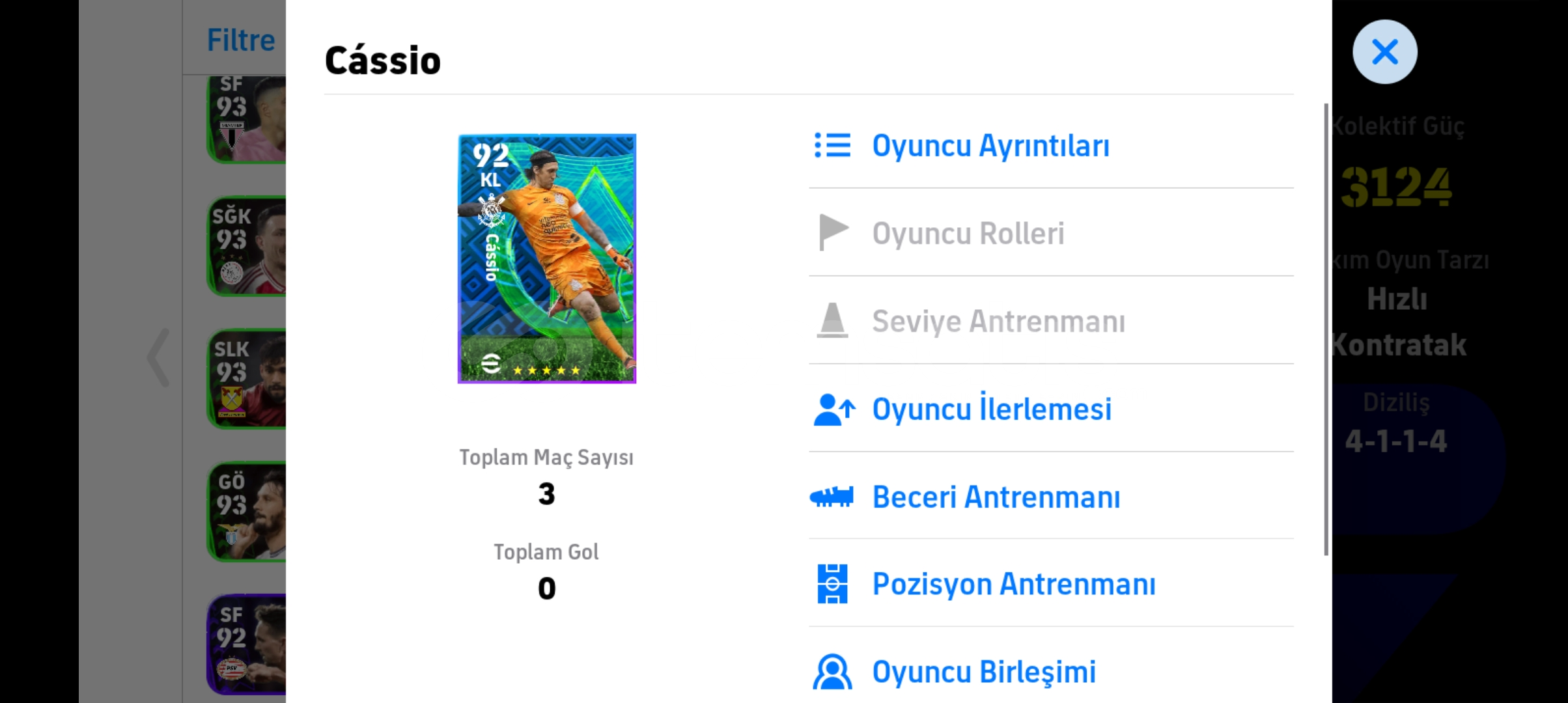The image size is (1568, 703).
Task: Click the list icon beside Oyuncu Ayrıntıları
Action: point(832,145)
